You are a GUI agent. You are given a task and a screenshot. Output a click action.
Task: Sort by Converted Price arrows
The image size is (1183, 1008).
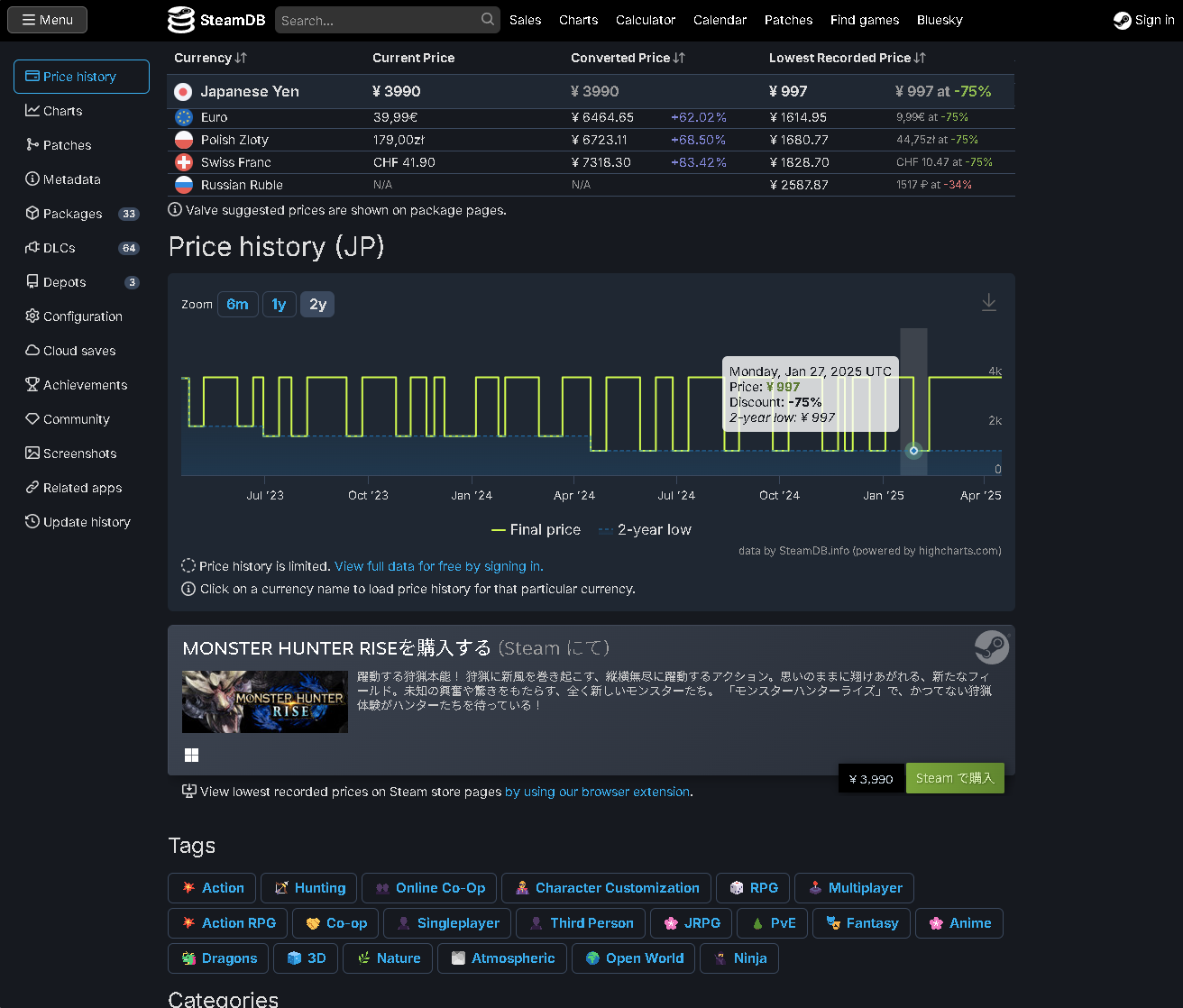[679, 58]
